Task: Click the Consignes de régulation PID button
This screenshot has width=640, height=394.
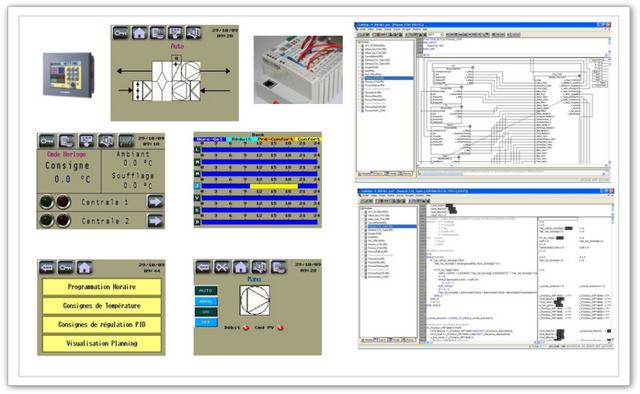Action: (x=102, y=325)
